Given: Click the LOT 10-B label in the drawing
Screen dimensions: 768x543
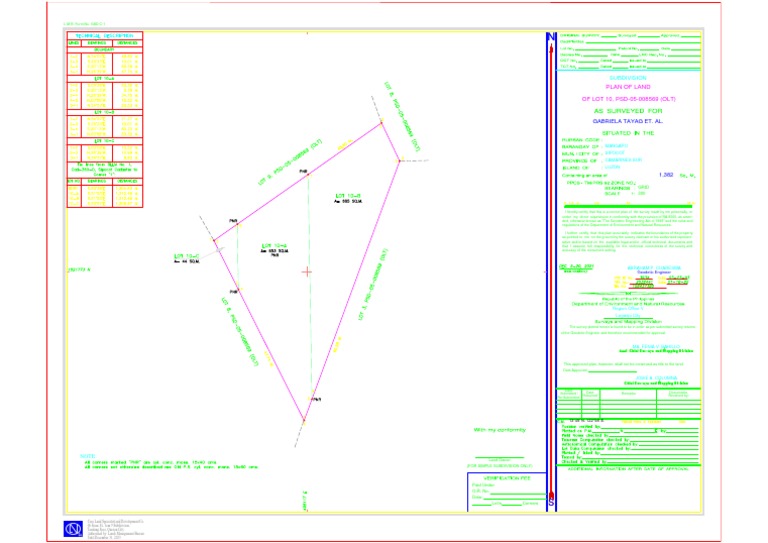Looking at the screenshot, I should tap(348, 196).
